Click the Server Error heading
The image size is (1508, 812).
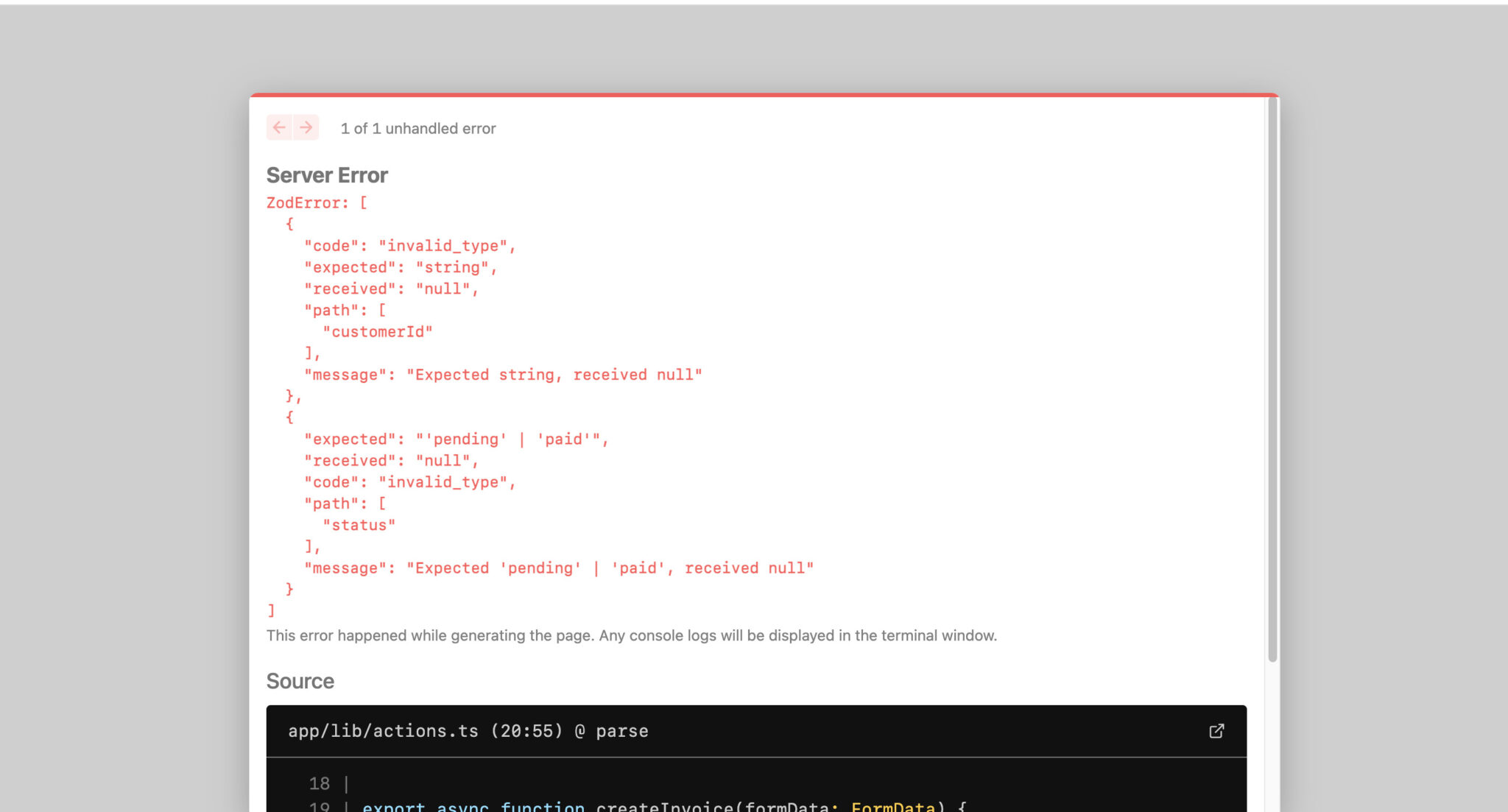(327, 175)
